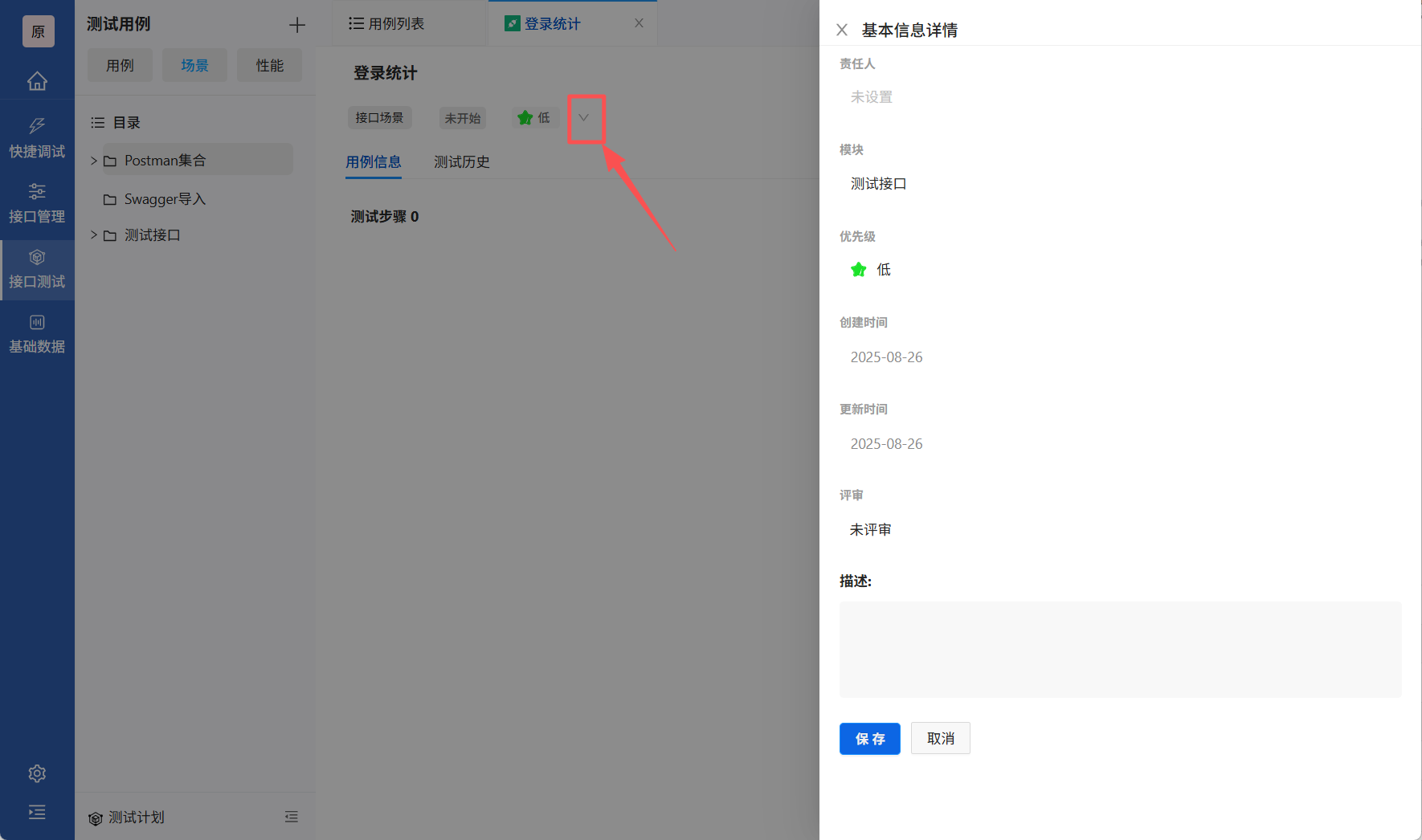1422x840 pixels.
Task: Collapse the sidebar with the bottom-left icon
Action: pyautogui.click(x=37, y=813)
